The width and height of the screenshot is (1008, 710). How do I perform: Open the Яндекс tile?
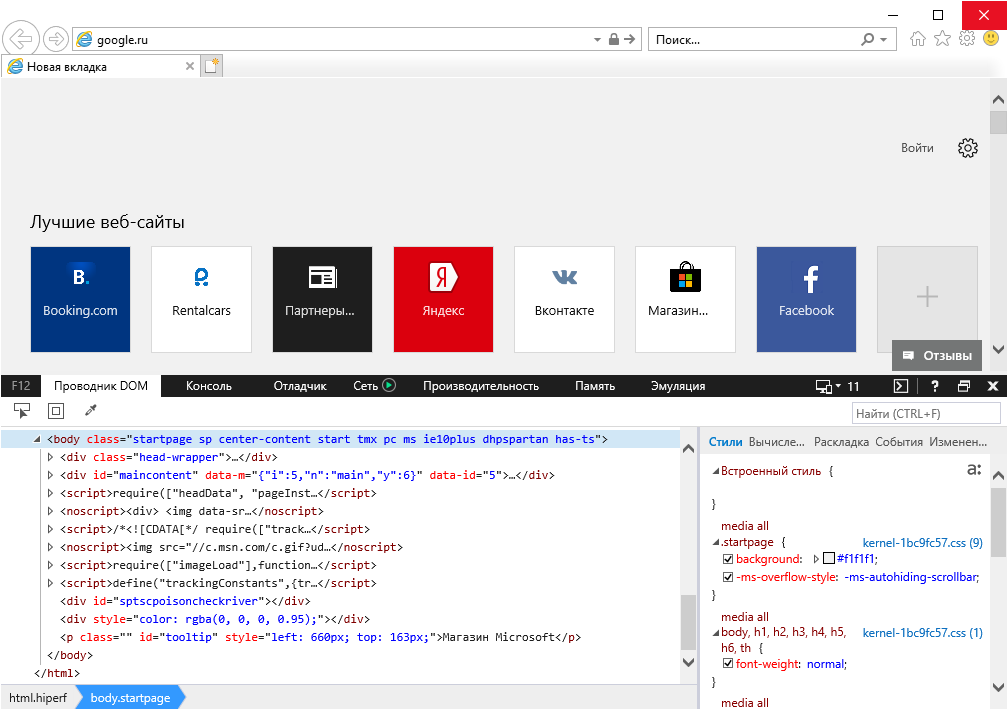coord(444,299)
